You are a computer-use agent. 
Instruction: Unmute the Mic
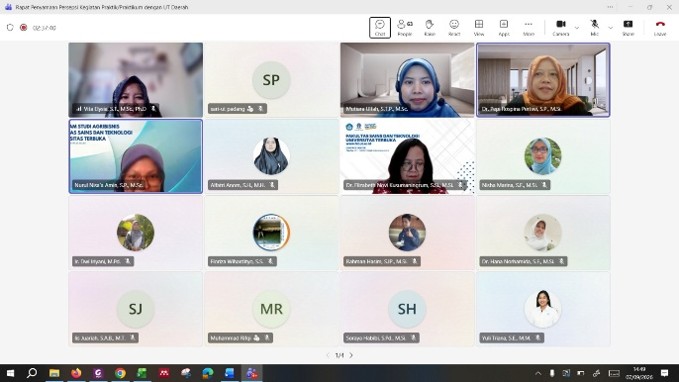coord(595,28)
